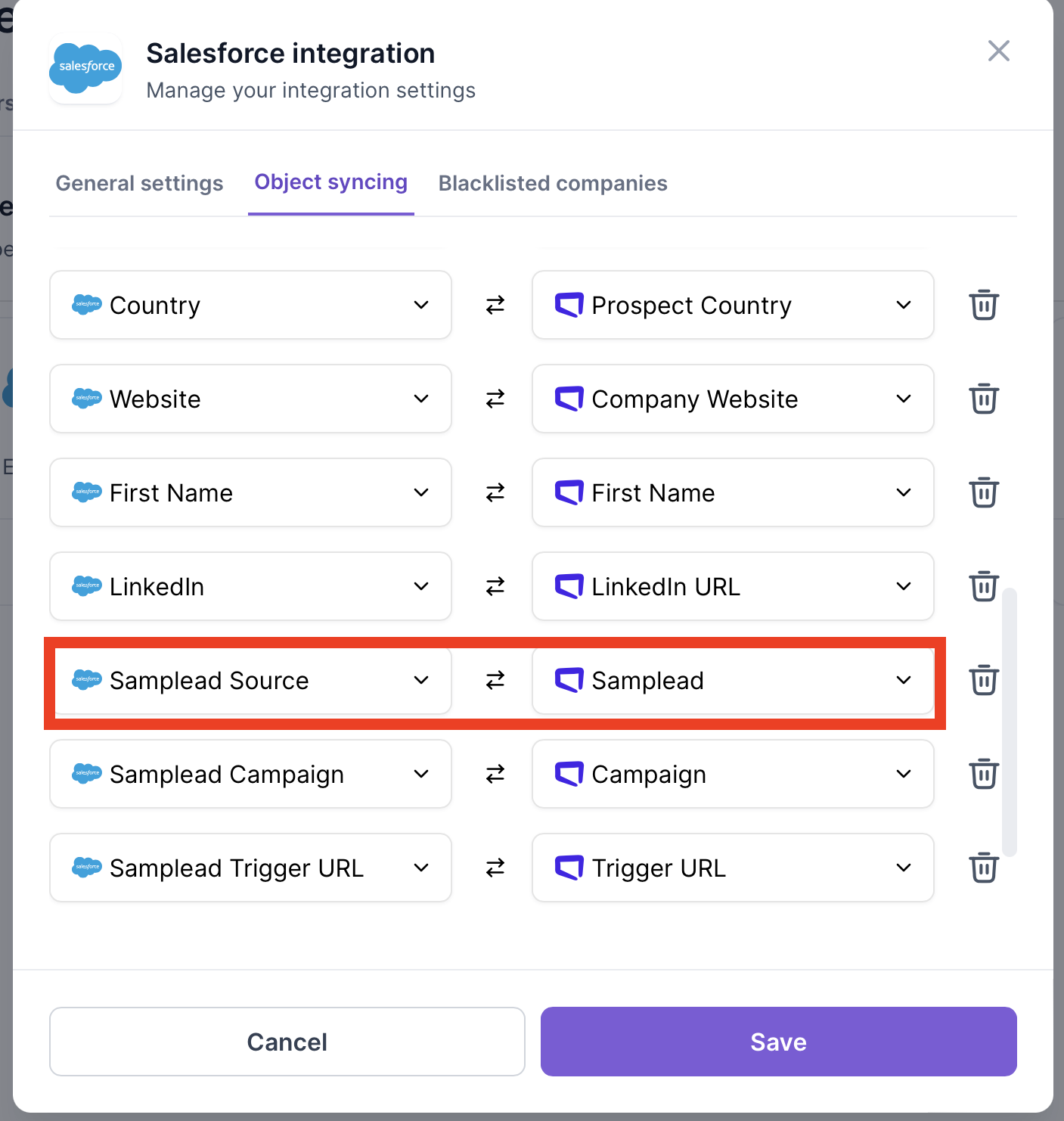Delete the Trigger URL mapping
The image size is (1064, 1121).
coord(983,868)
